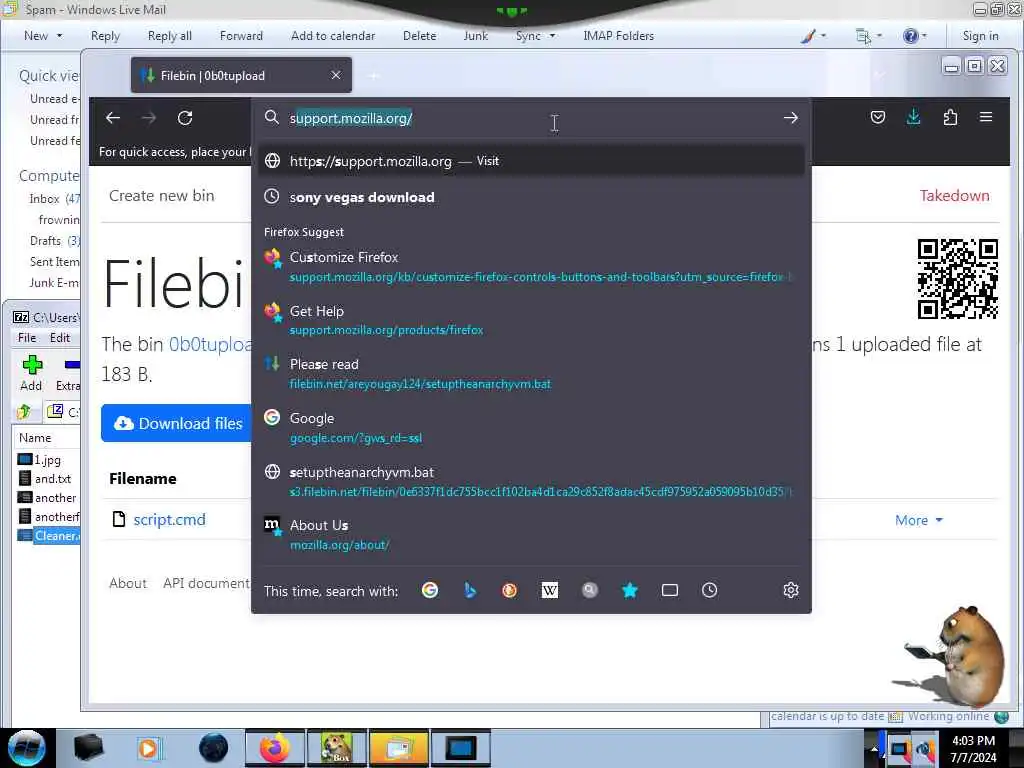Search this time with DuckDuckGo icon
Viewport: 1024px width, 768px height.
coord(509,590)
